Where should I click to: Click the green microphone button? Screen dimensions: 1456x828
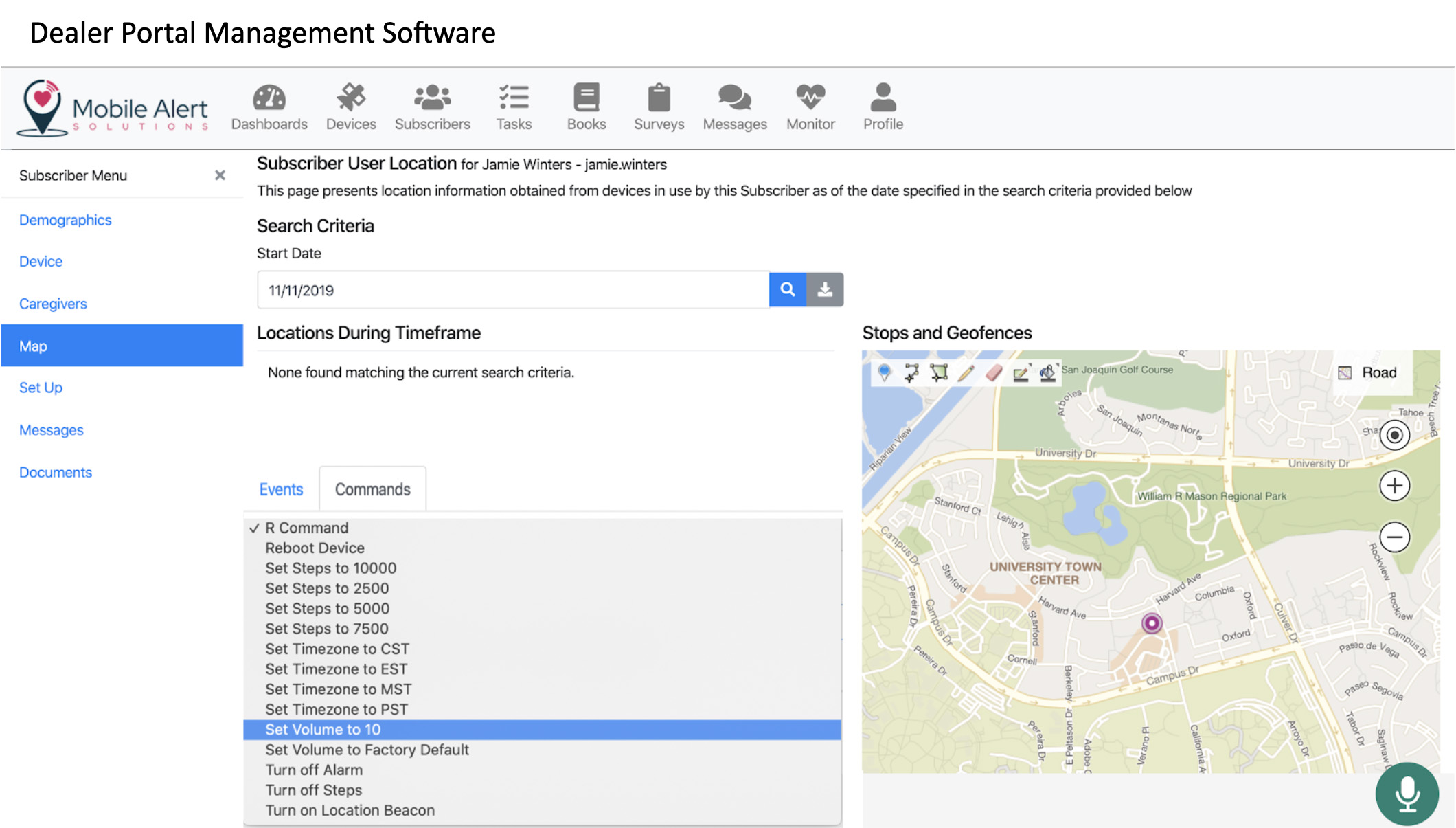point(1407,794)
